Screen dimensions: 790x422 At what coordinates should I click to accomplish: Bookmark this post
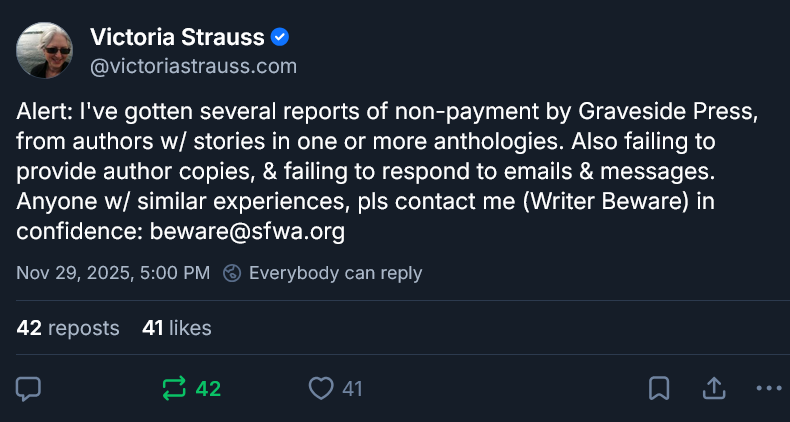pos(659,388)
